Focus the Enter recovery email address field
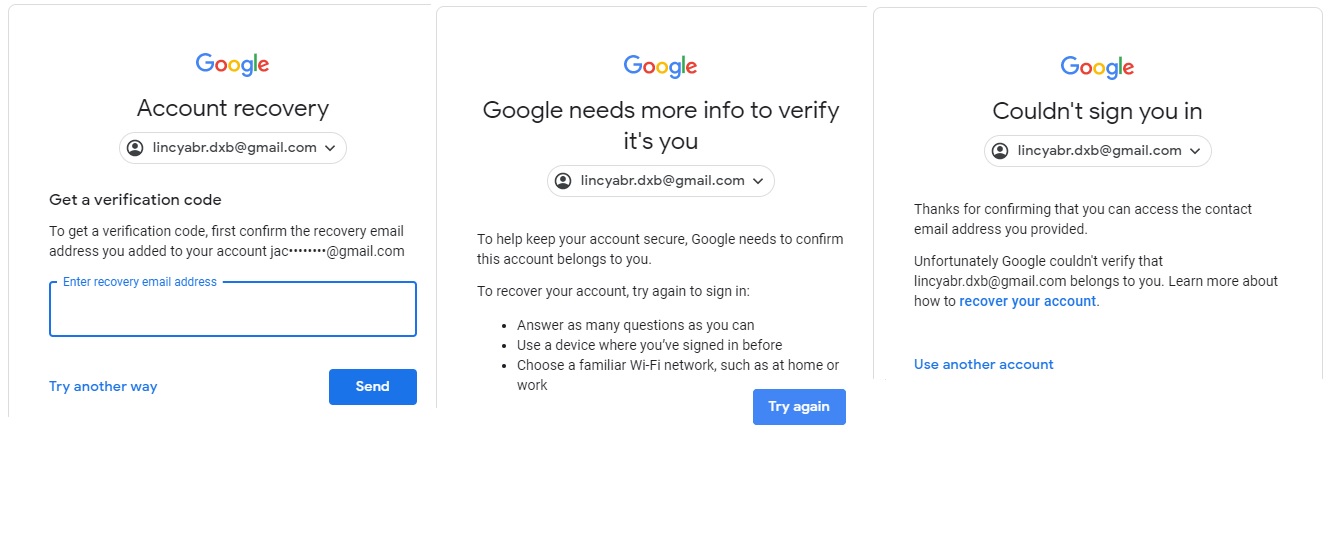 click(233, 309)
